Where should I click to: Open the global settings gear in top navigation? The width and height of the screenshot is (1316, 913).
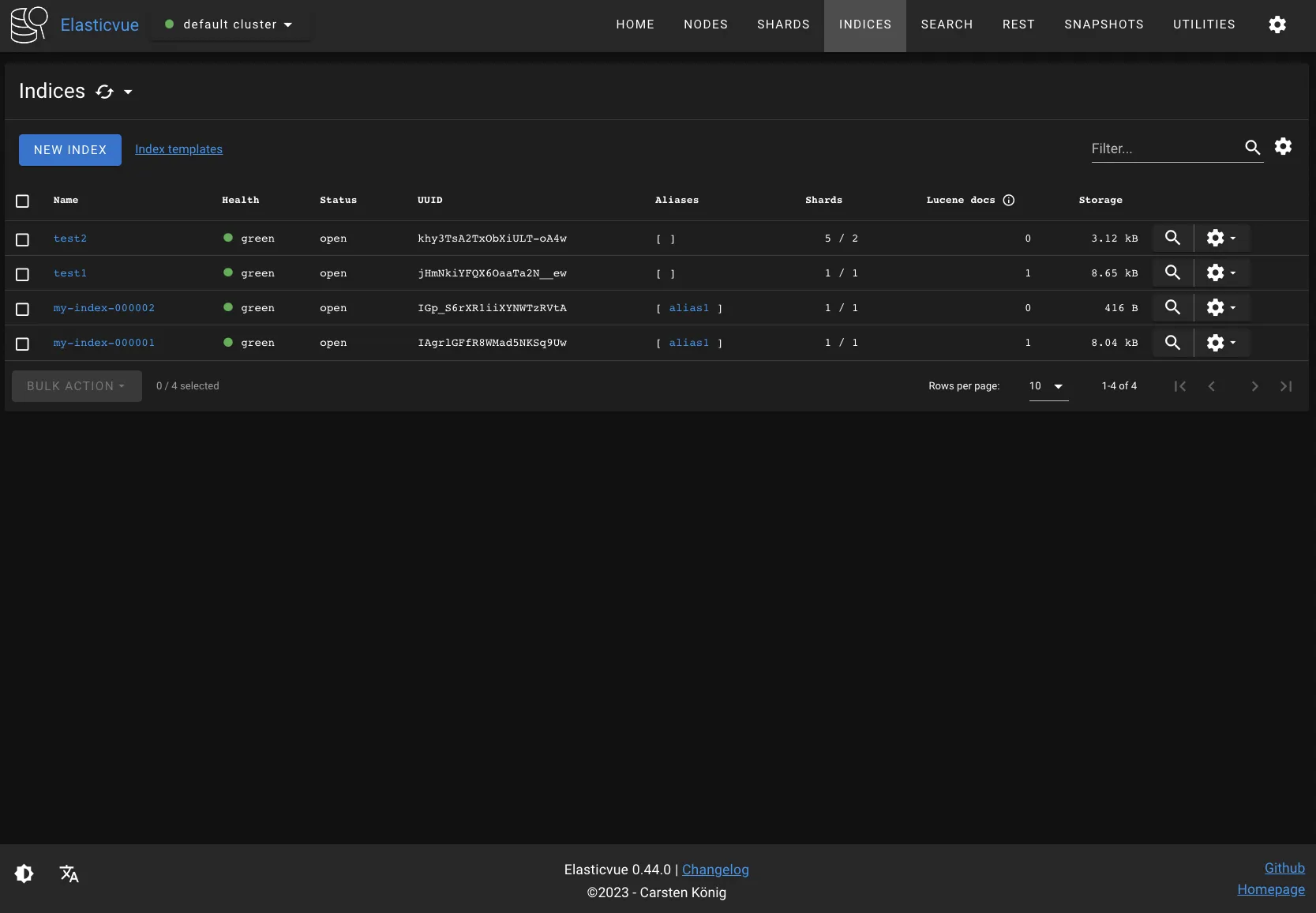point(1277,24)
